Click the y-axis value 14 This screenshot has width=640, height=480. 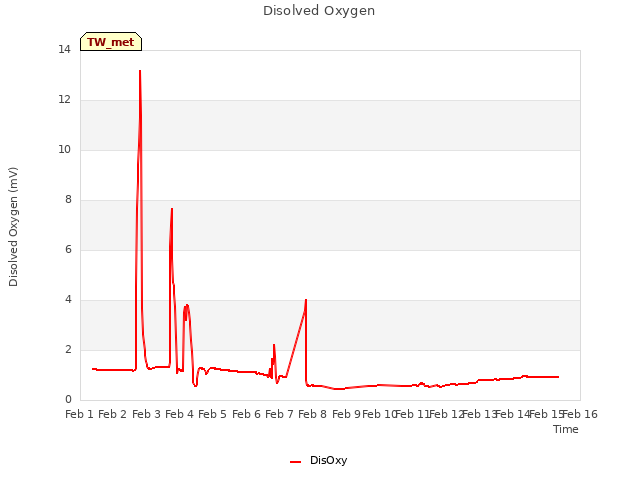pyautogui.click(x=64, y=50)
